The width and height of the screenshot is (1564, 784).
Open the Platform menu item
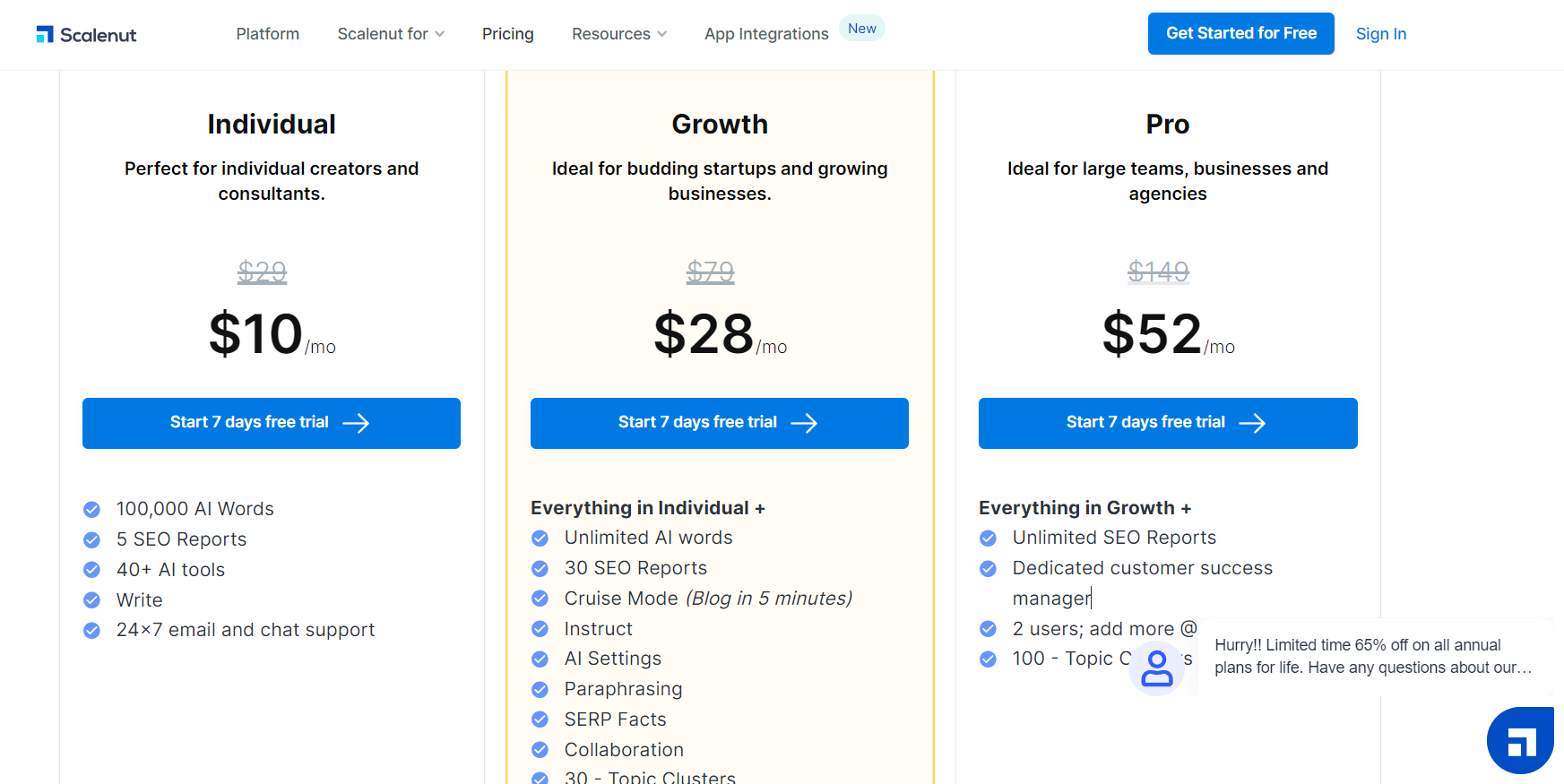point(268,34)
